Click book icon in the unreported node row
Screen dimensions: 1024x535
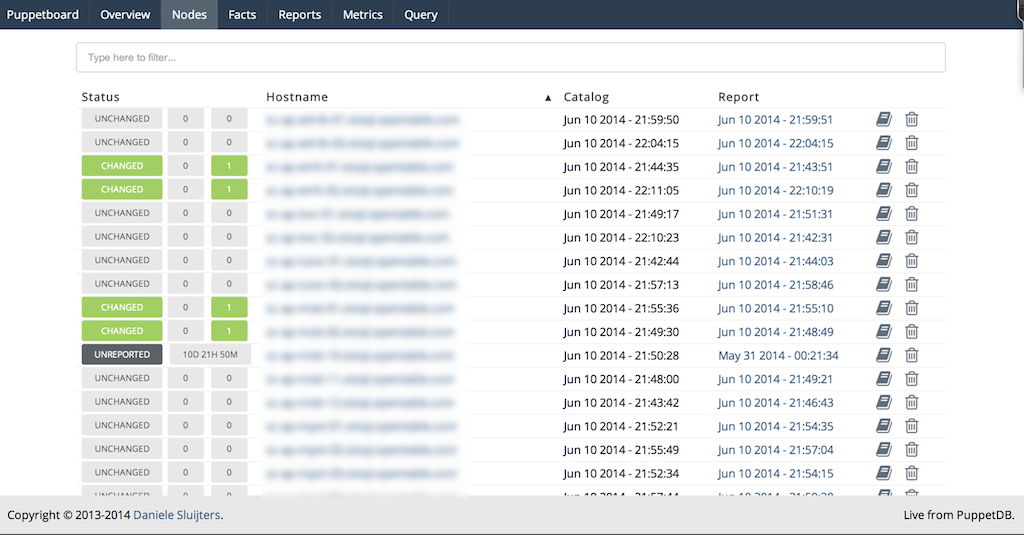click(x=883, y=355)
